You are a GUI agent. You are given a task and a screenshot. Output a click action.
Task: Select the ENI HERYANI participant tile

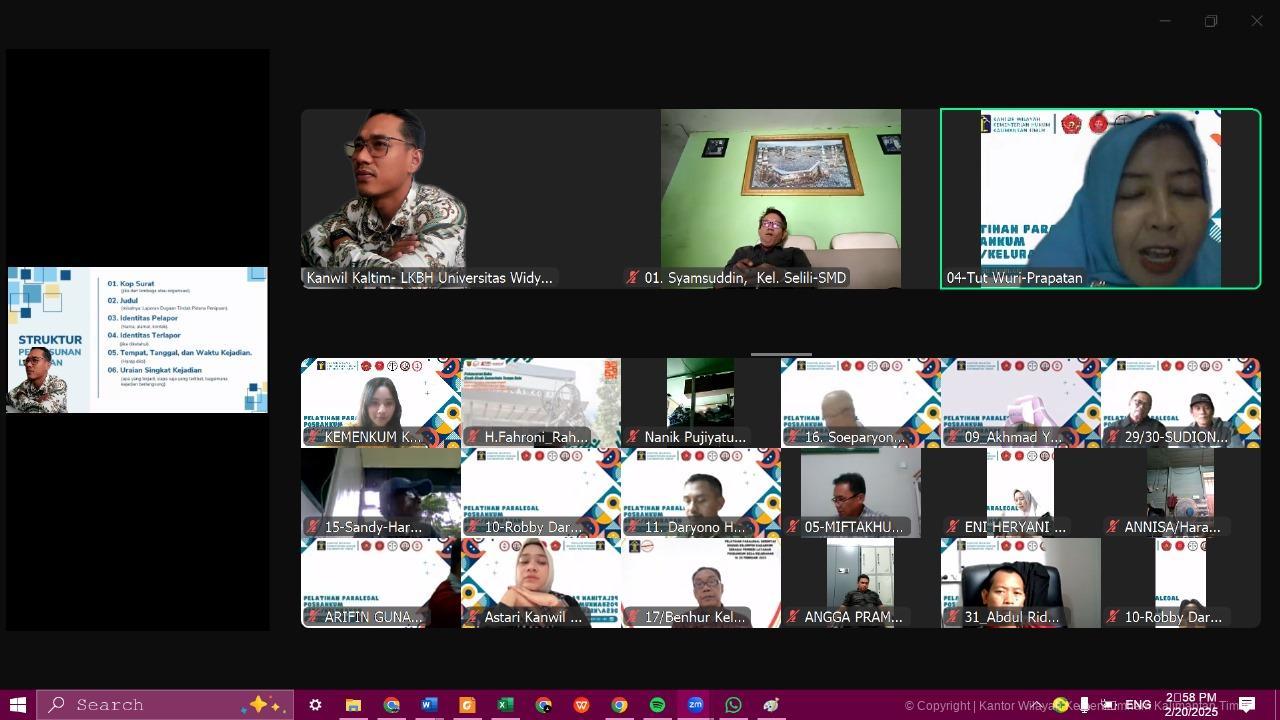tap(1021, 493)
